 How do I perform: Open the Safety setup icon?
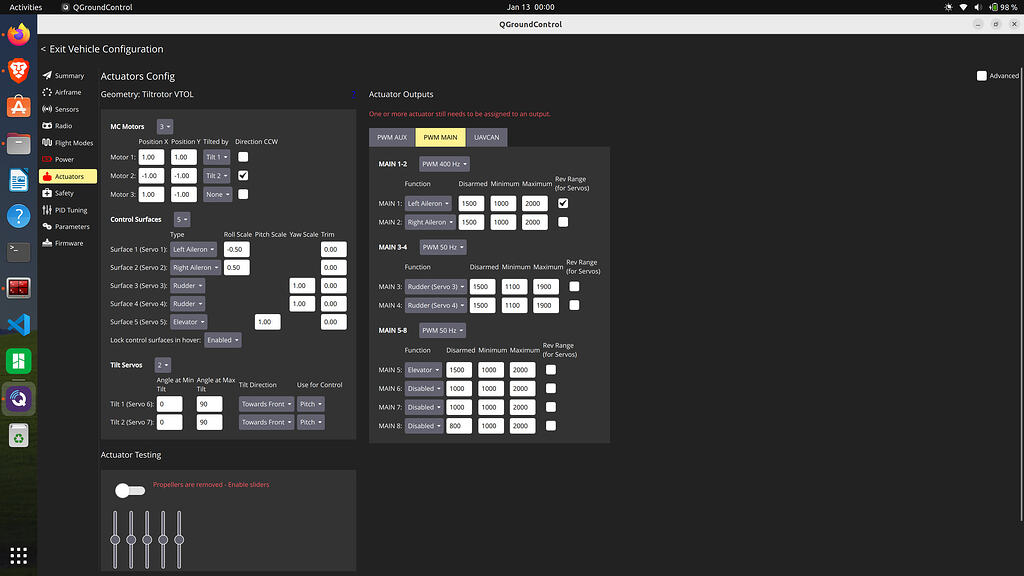(47, 193)
